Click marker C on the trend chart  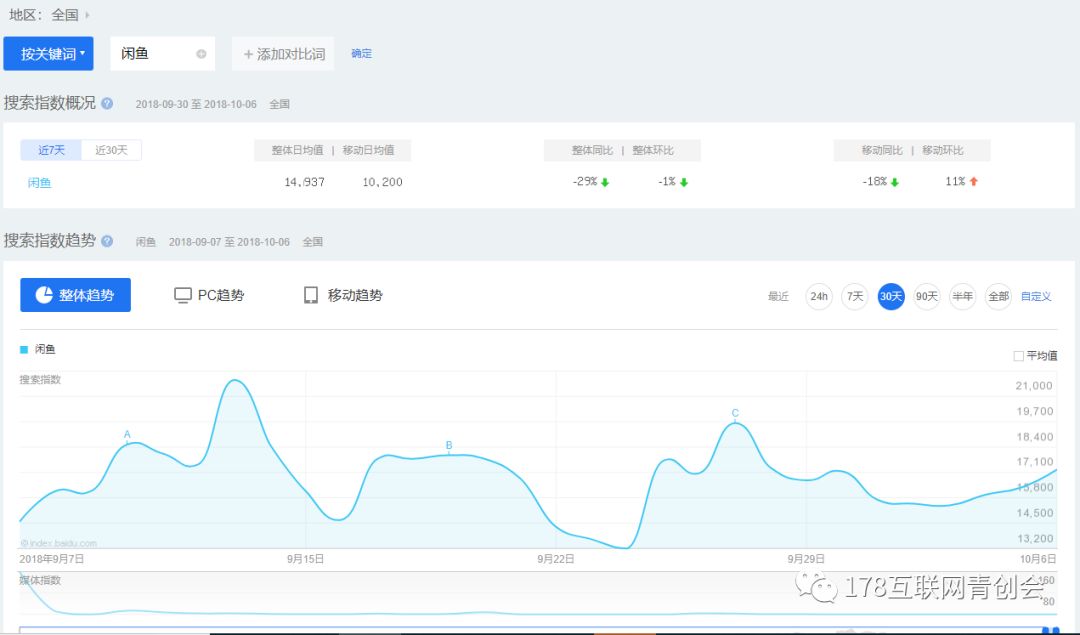735,412
